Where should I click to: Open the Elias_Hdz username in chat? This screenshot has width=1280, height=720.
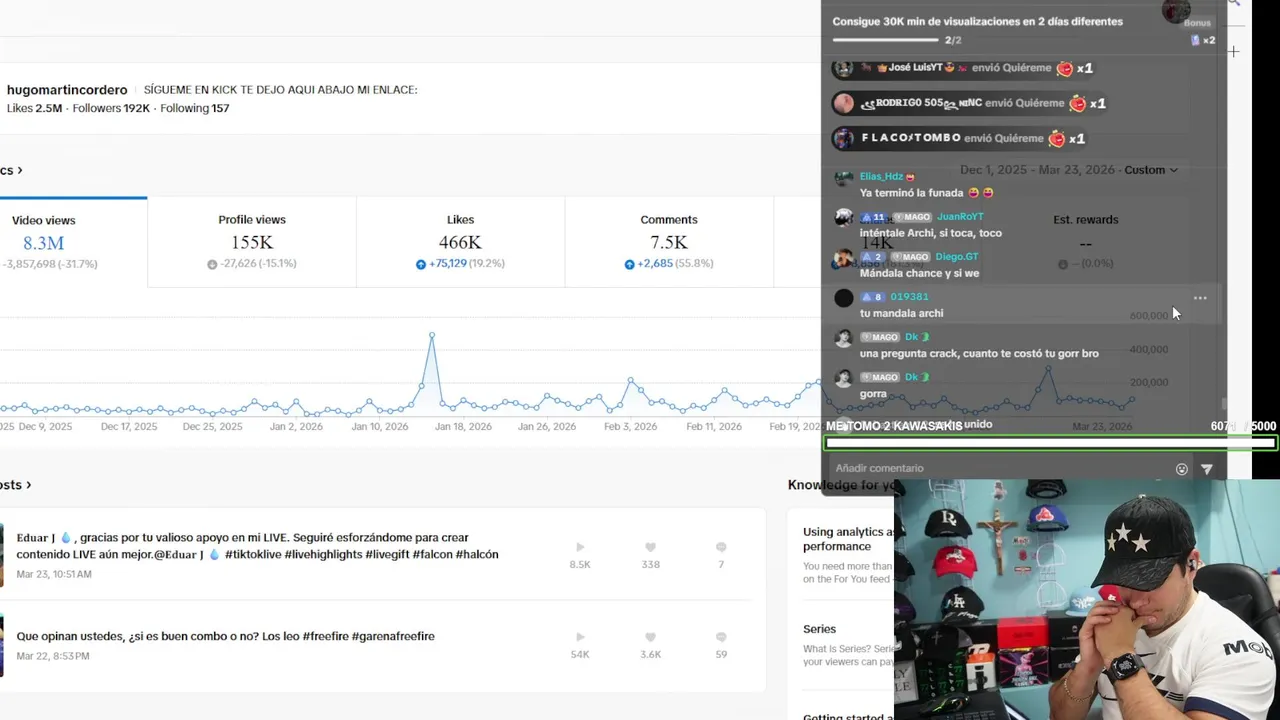click(881, 177)
